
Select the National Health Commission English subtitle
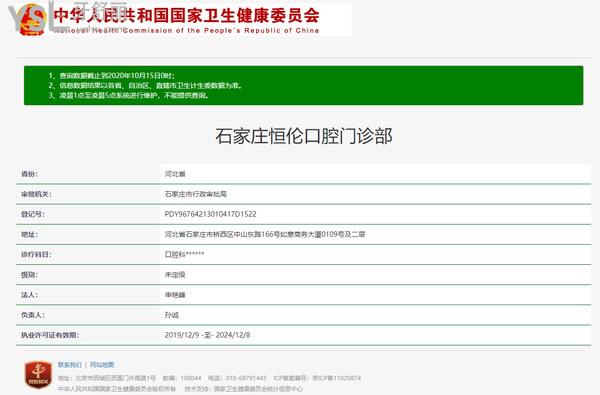[186, 30]
